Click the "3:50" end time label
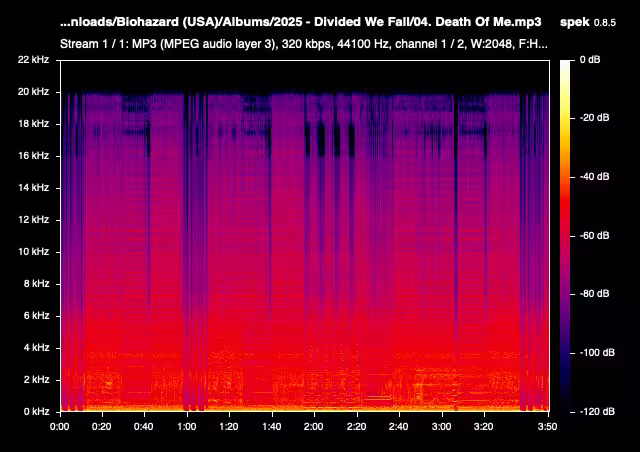Image resolution: width=640 pixels, height=452 pixels. pyautogui.click(x=547, y=427)
